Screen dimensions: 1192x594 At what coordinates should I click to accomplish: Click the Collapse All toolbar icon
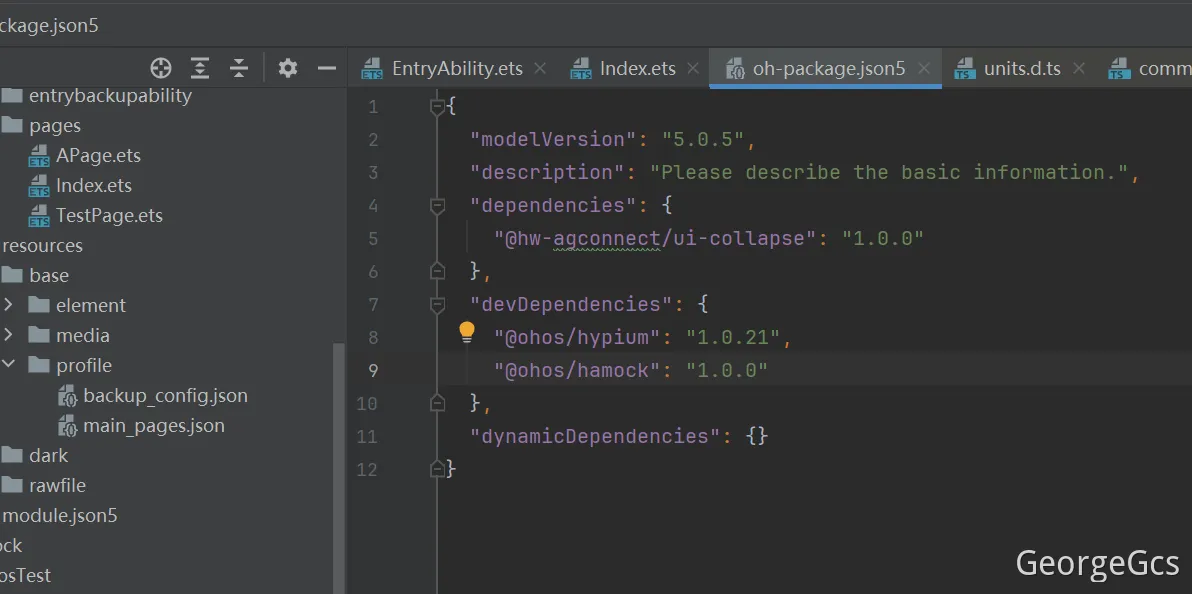239,68
